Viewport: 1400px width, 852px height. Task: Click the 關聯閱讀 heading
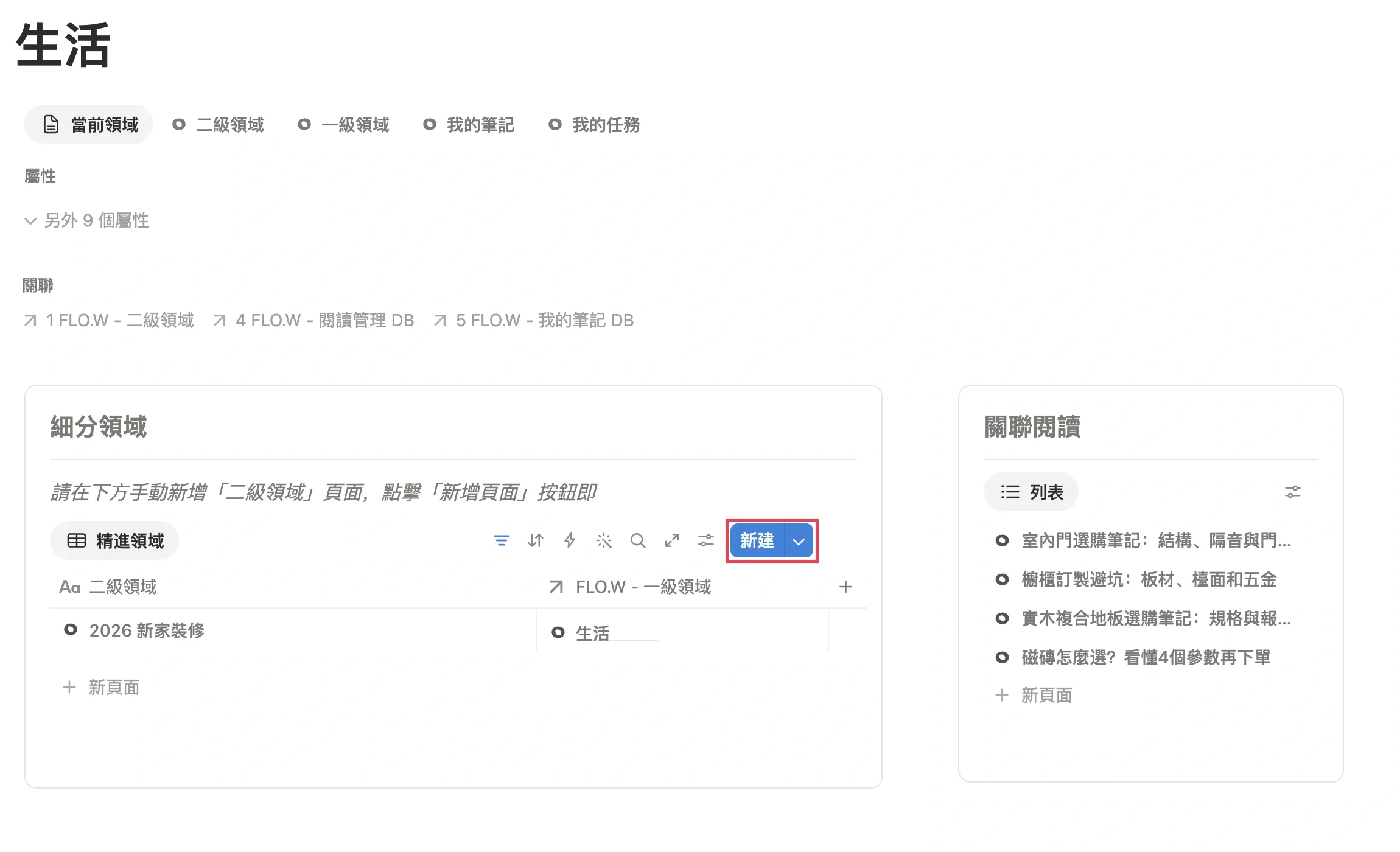1032,427
